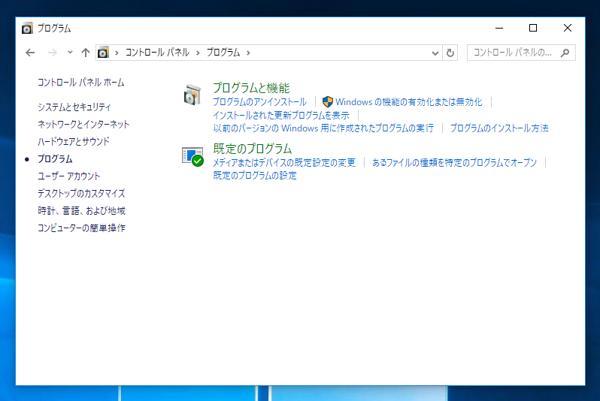The height and width of the screenshot is (401, 600).
Task: Click インストールされた更新プログラムを表示
Action: (281, 115)
